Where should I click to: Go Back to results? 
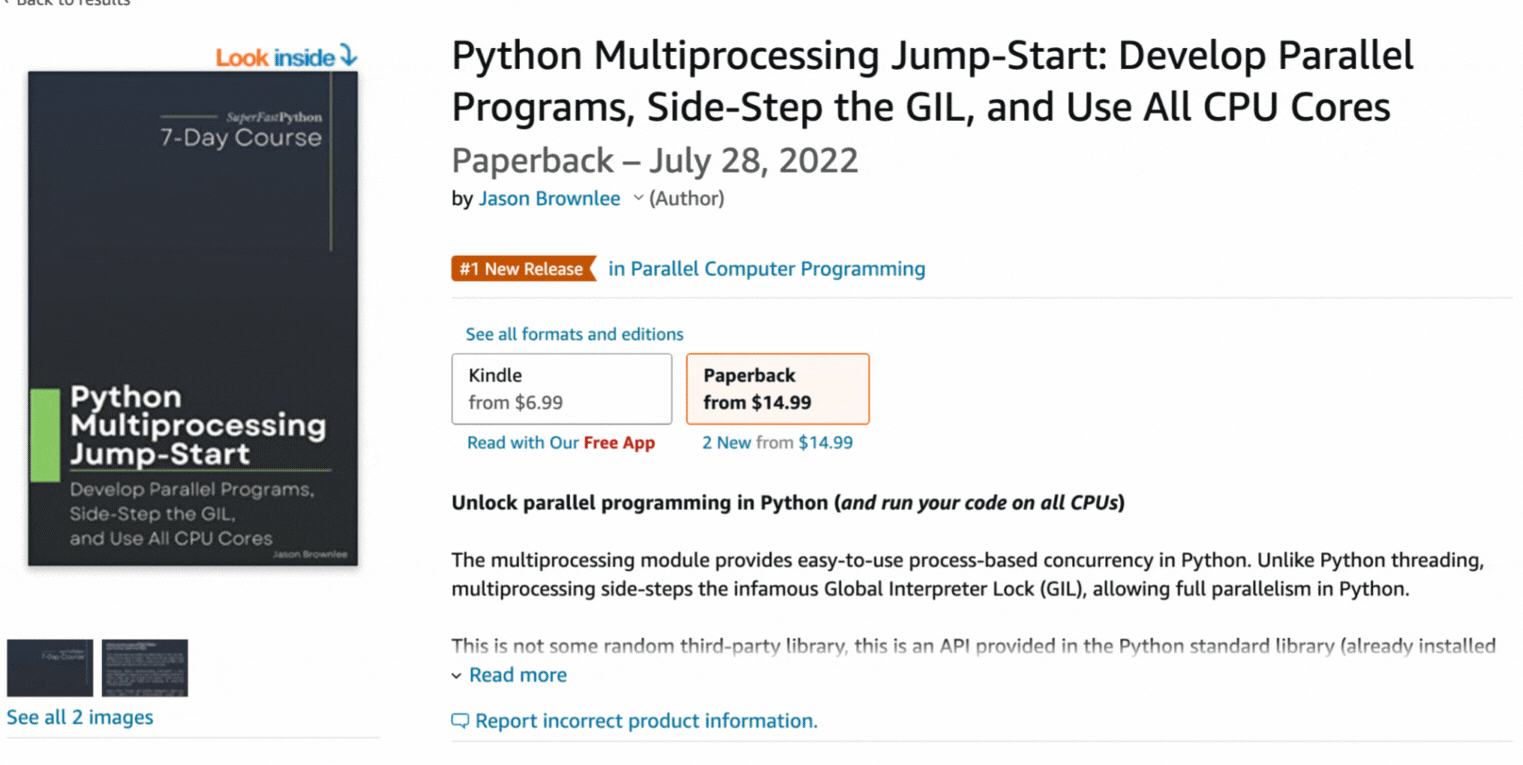(72, 3)
